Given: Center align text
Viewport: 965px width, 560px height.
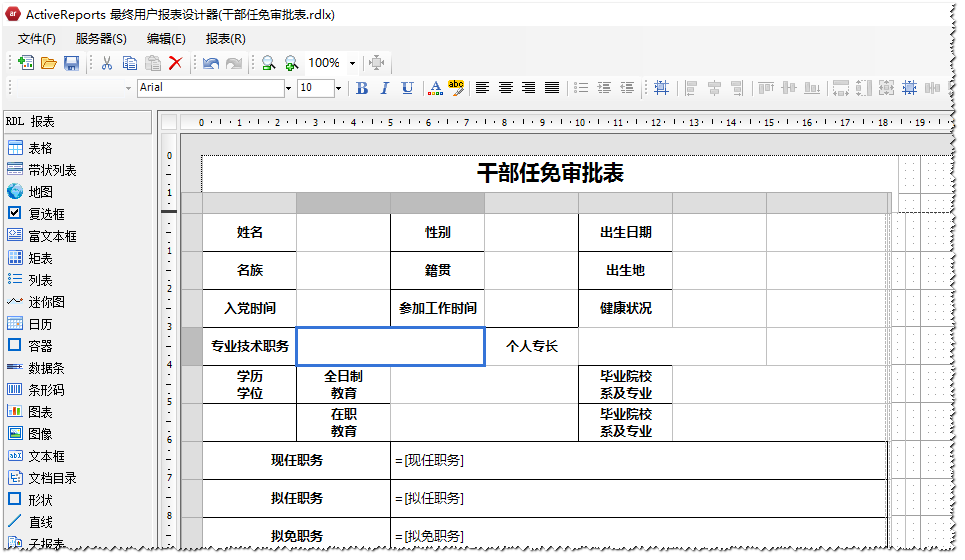Looking at the screenshot, I should click(x=506, y=88).
